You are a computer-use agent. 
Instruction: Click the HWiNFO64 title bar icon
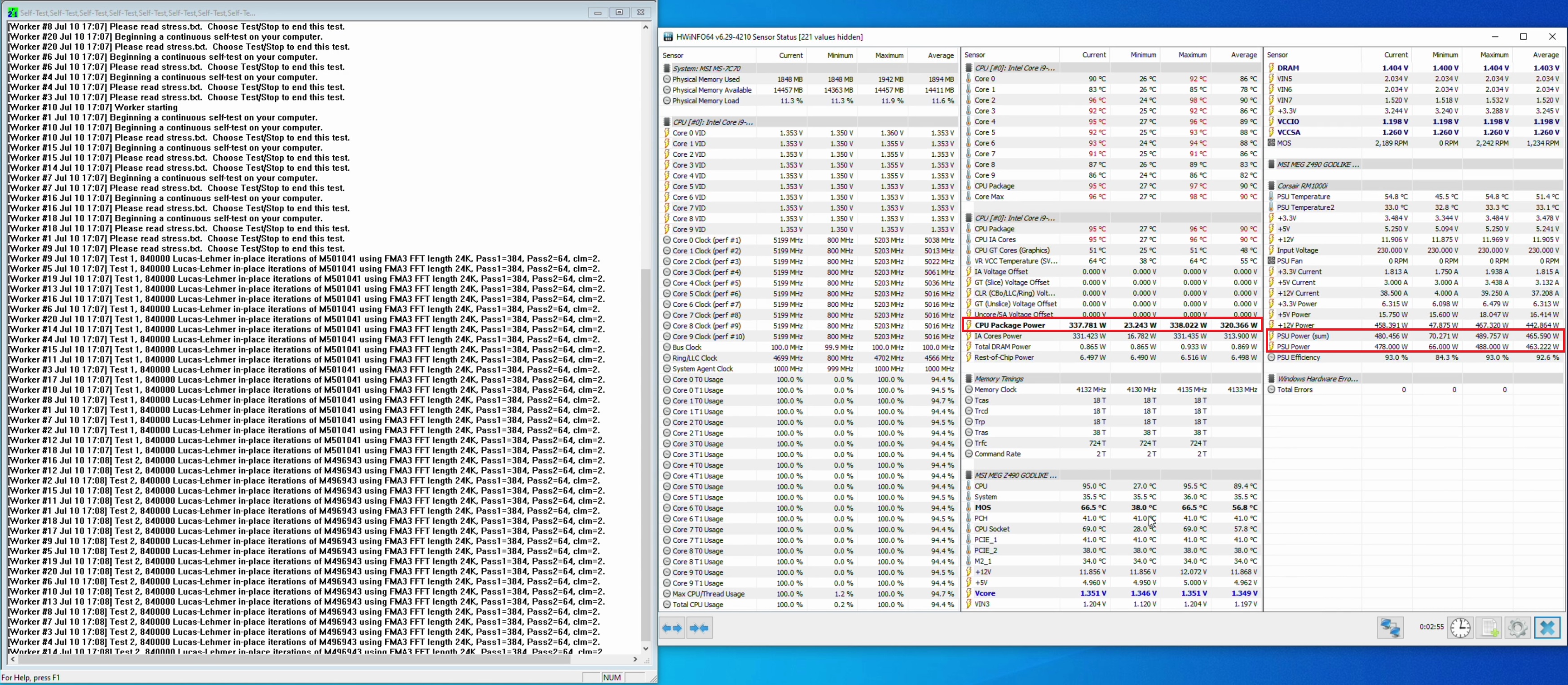point(668,36)
